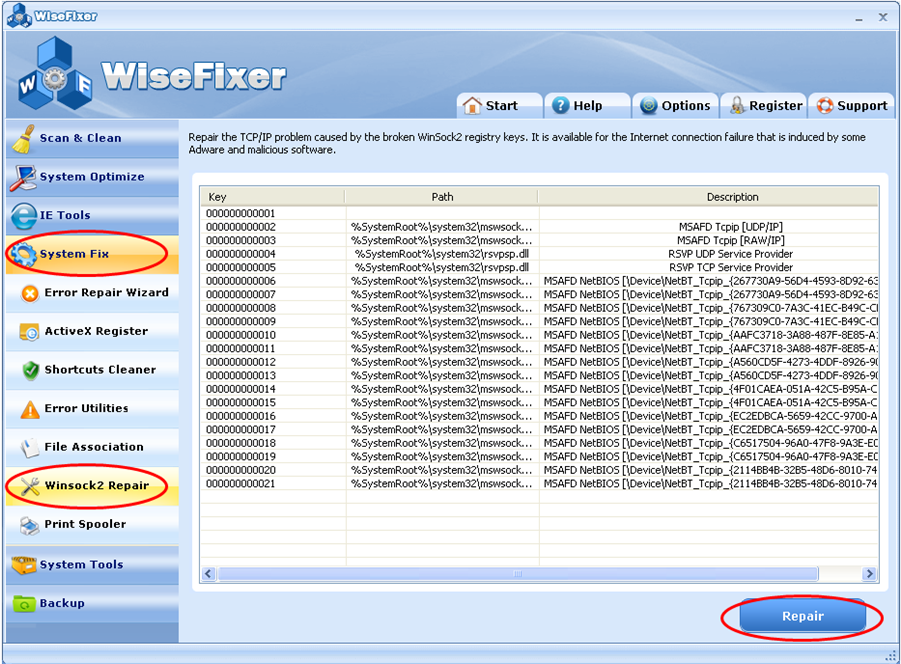The height and width of the screenshot is (664, 901).
Task: Select MSAFD Tcpip [RAW/IP] description
Action: coord(730,240)
